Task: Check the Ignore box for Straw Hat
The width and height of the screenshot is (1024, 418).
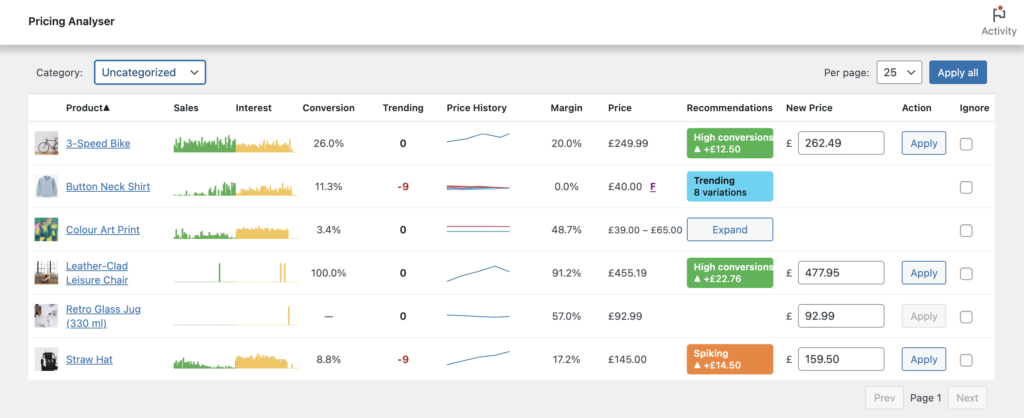Action: [x=966, y=360]
